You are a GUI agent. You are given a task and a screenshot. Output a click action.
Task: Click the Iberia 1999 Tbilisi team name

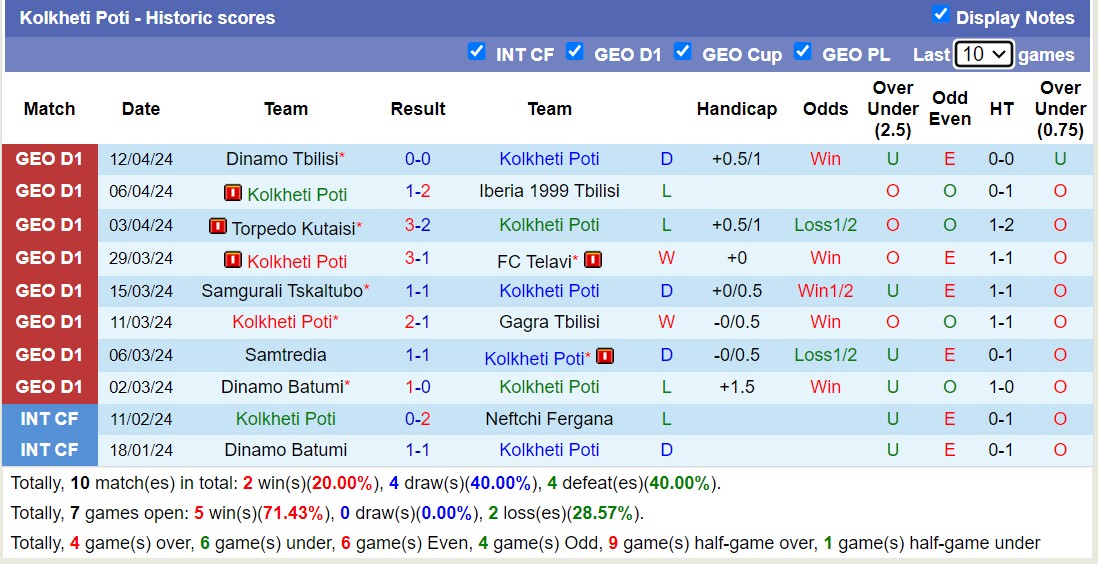[549, 191]
